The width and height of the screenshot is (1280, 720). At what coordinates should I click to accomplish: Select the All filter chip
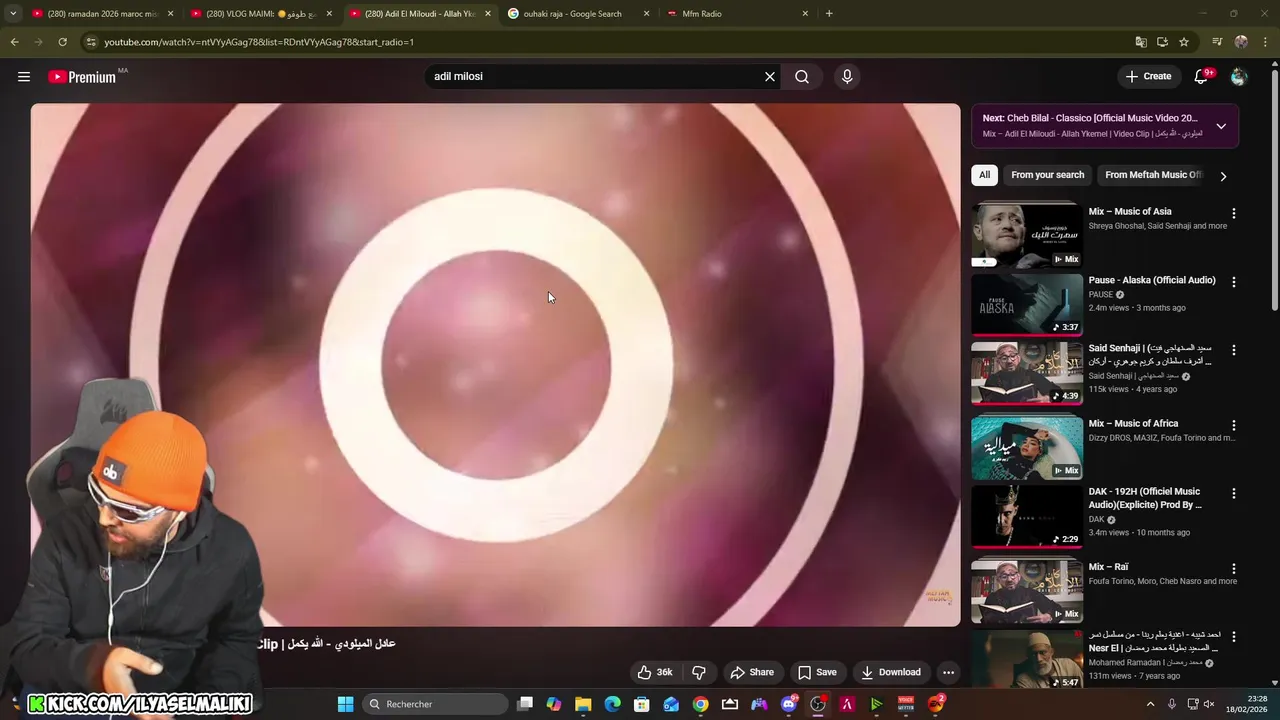[984, 175]
